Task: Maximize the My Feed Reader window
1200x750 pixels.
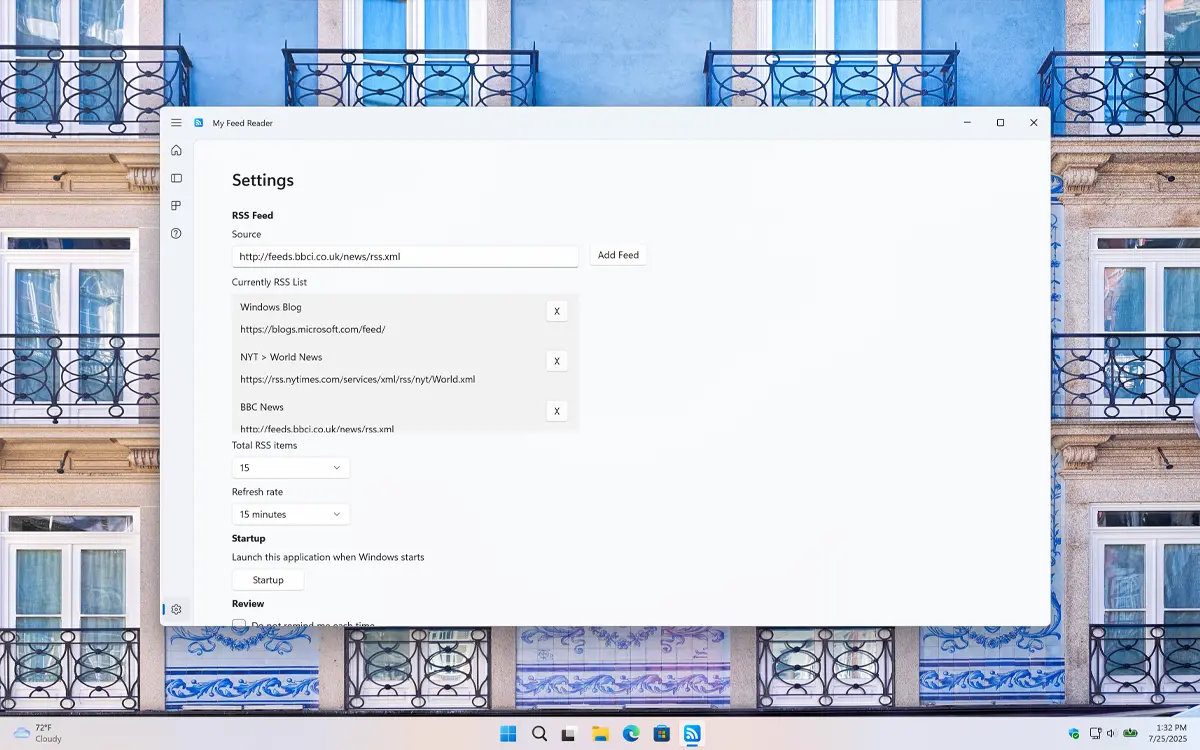Action: click(1000, 123)
